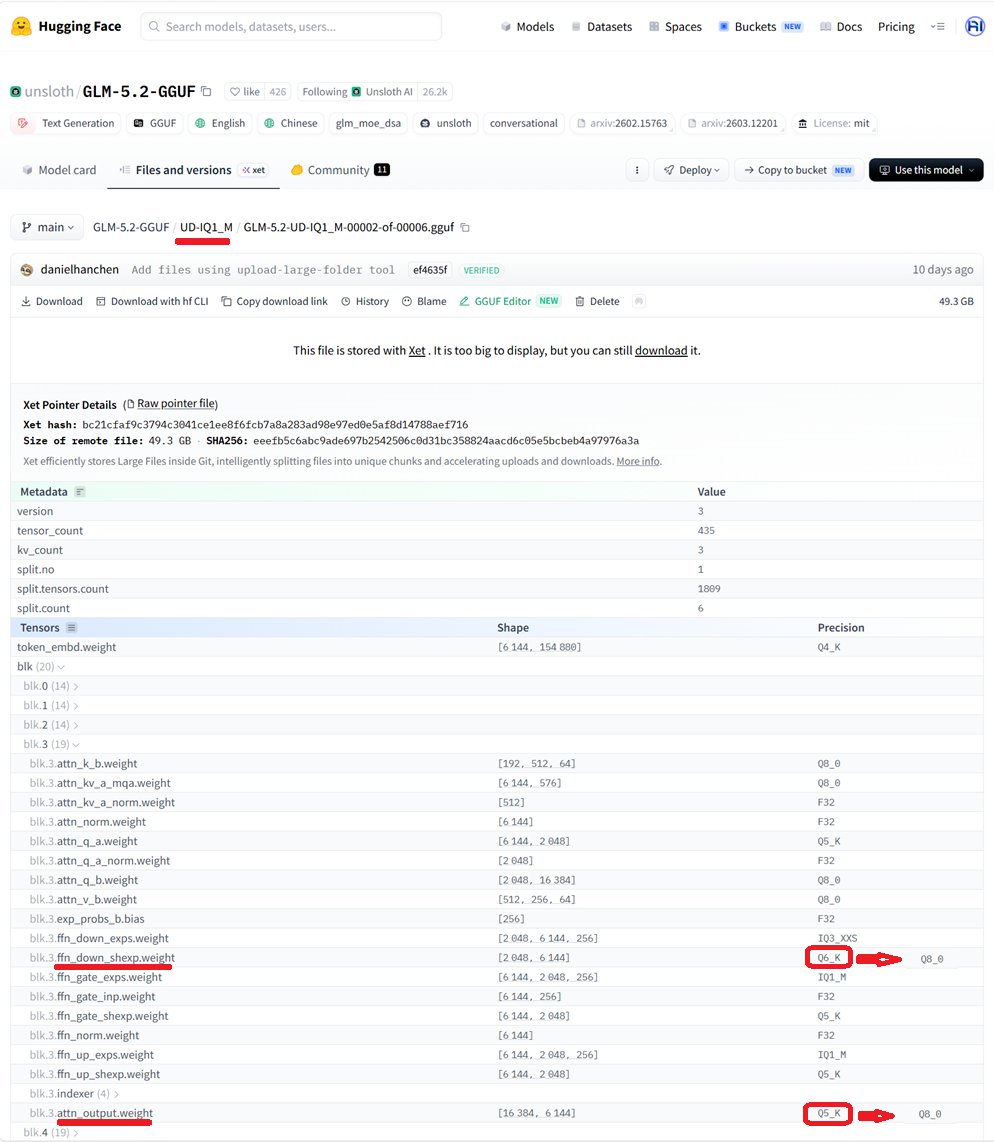Copy file path icon after gguf filename
This screenshot has width=994, height=1142.
(x=465, y=227)
